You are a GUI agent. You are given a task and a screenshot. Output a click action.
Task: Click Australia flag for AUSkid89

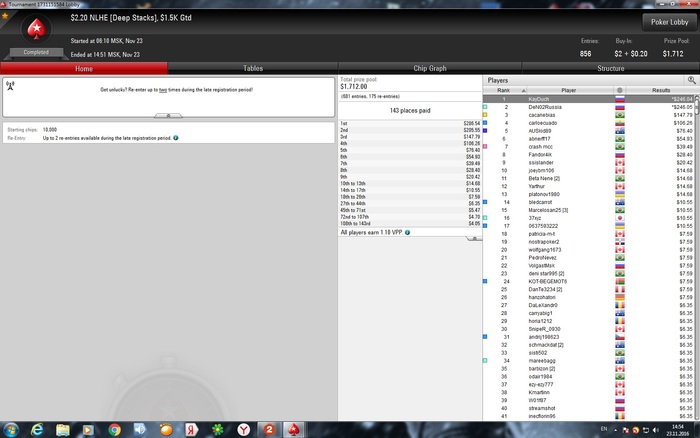click(620, 131)
